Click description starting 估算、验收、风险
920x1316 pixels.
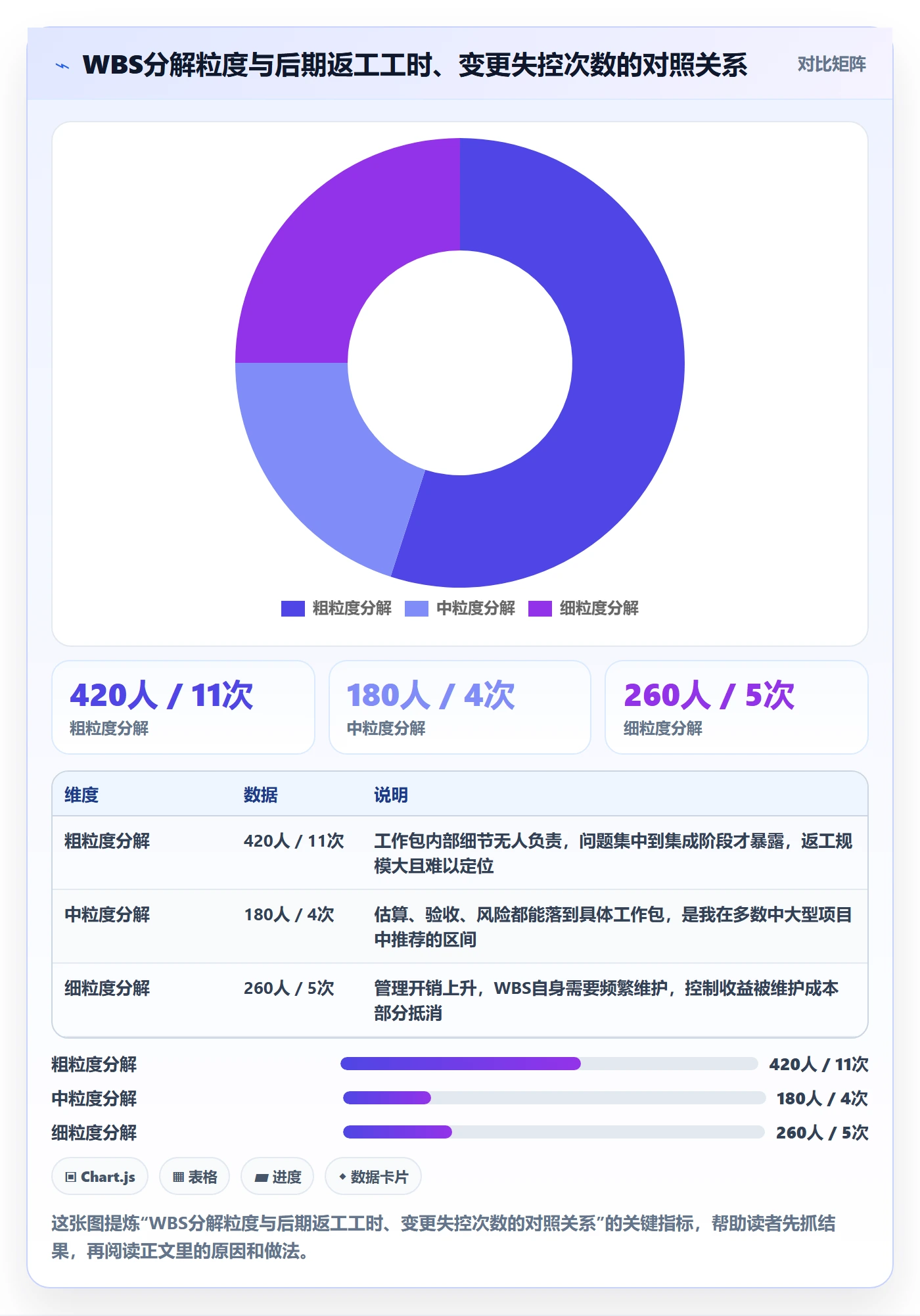(x=613, y=927)
